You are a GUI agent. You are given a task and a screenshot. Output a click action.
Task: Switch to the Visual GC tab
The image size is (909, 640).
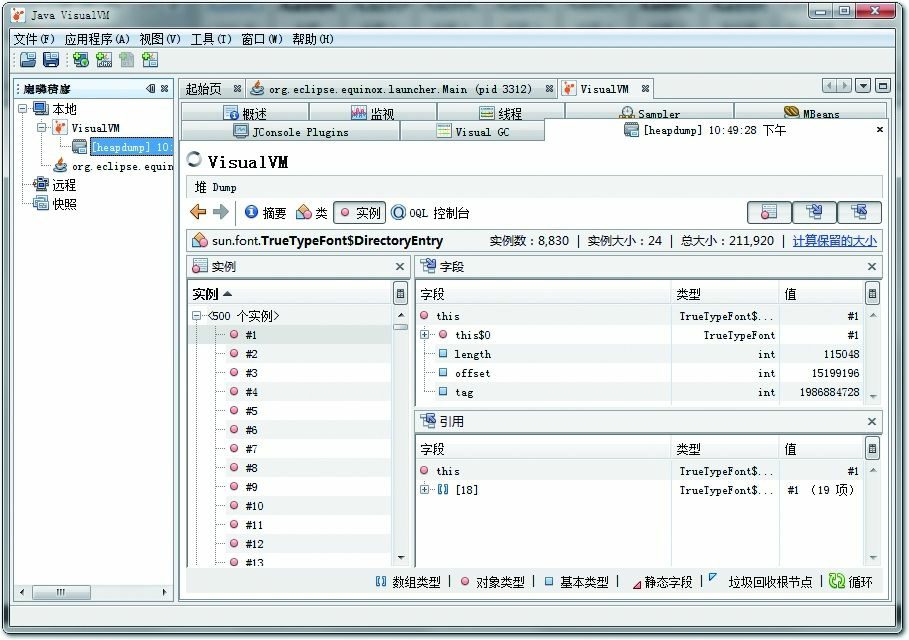(472, 132)
